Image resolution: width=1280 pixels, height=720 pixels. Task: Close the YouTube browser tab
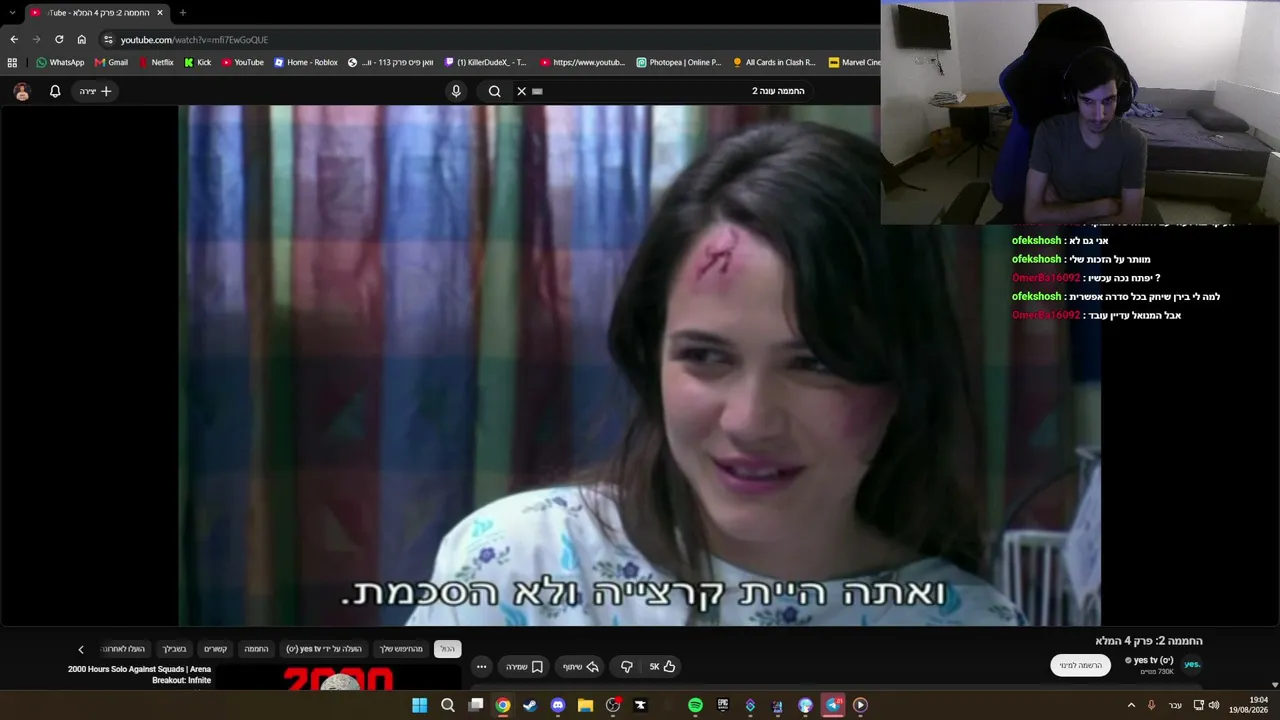(x=160, y=13)
